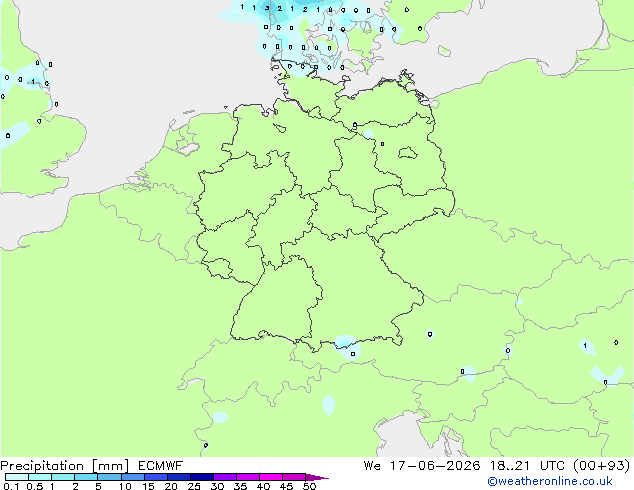Click the '10' legend scale value
Screen dimensions: 634x490
(x=125, y=486)
